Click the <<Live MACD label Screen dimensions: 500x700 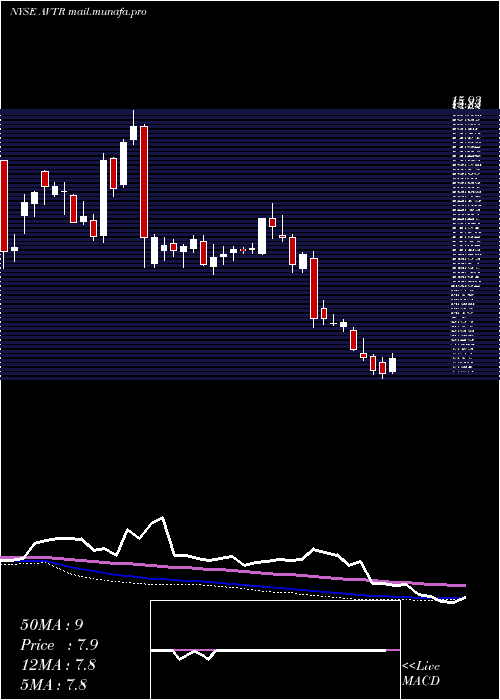tap(421, 673)
